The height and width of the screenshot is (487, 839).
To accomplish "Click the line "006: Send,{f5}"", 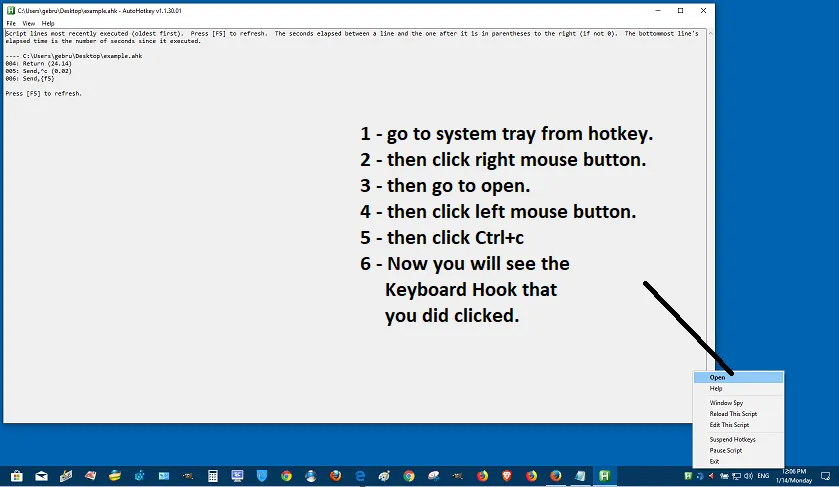I will [x=30, y=78].
